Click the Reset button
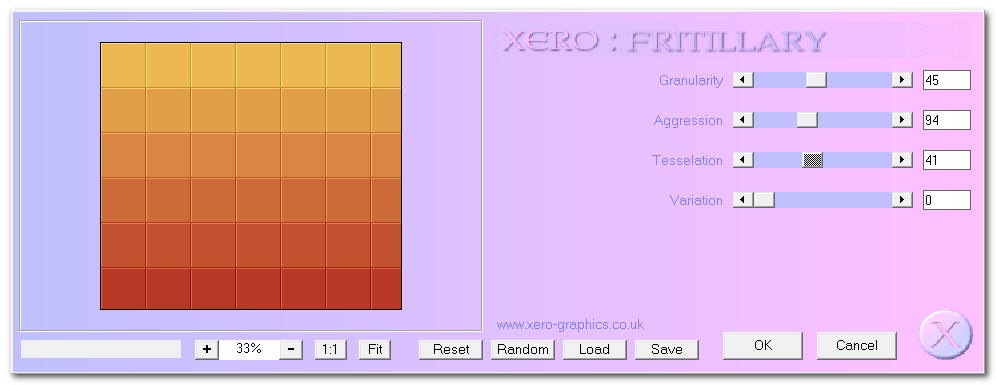 [x=451, y=349]
